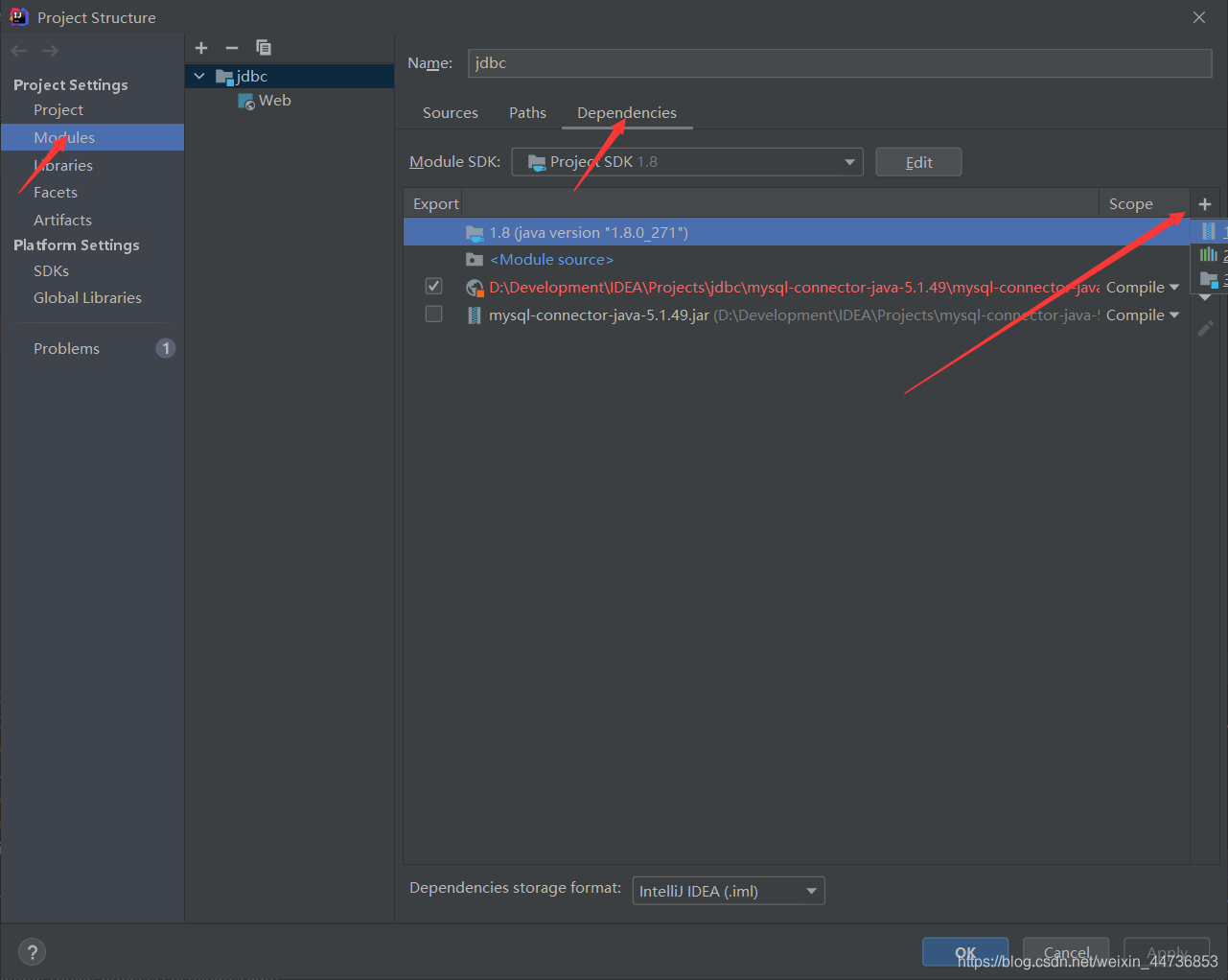
Task: Open help with question mark button
Action: click(33, 952)
